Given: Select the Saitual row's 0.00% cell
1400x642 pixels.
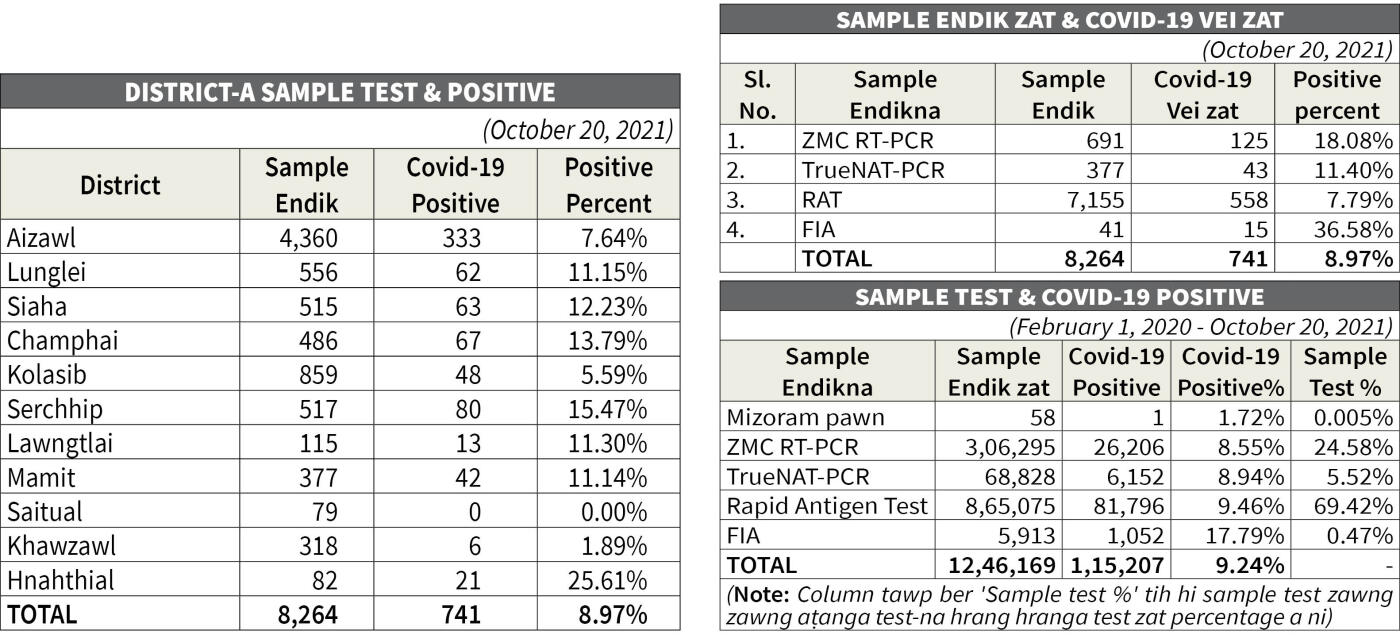Looking at the screenshot, I should coord(609,512).
